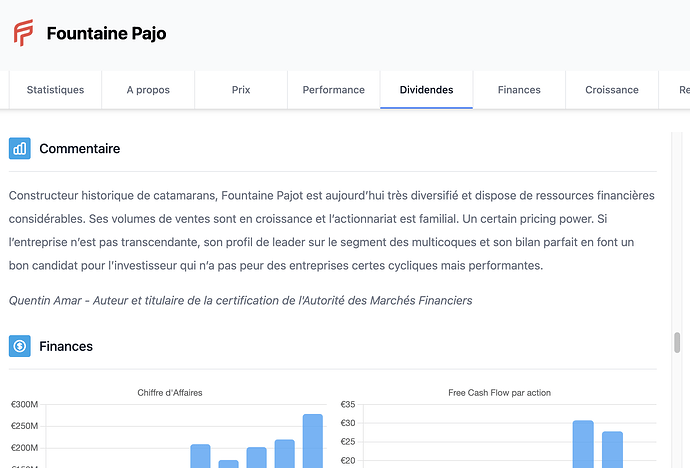Screen dimensions: 690x468
Task: Click the Free Cash Flow par action title
Action: (499, 393)
